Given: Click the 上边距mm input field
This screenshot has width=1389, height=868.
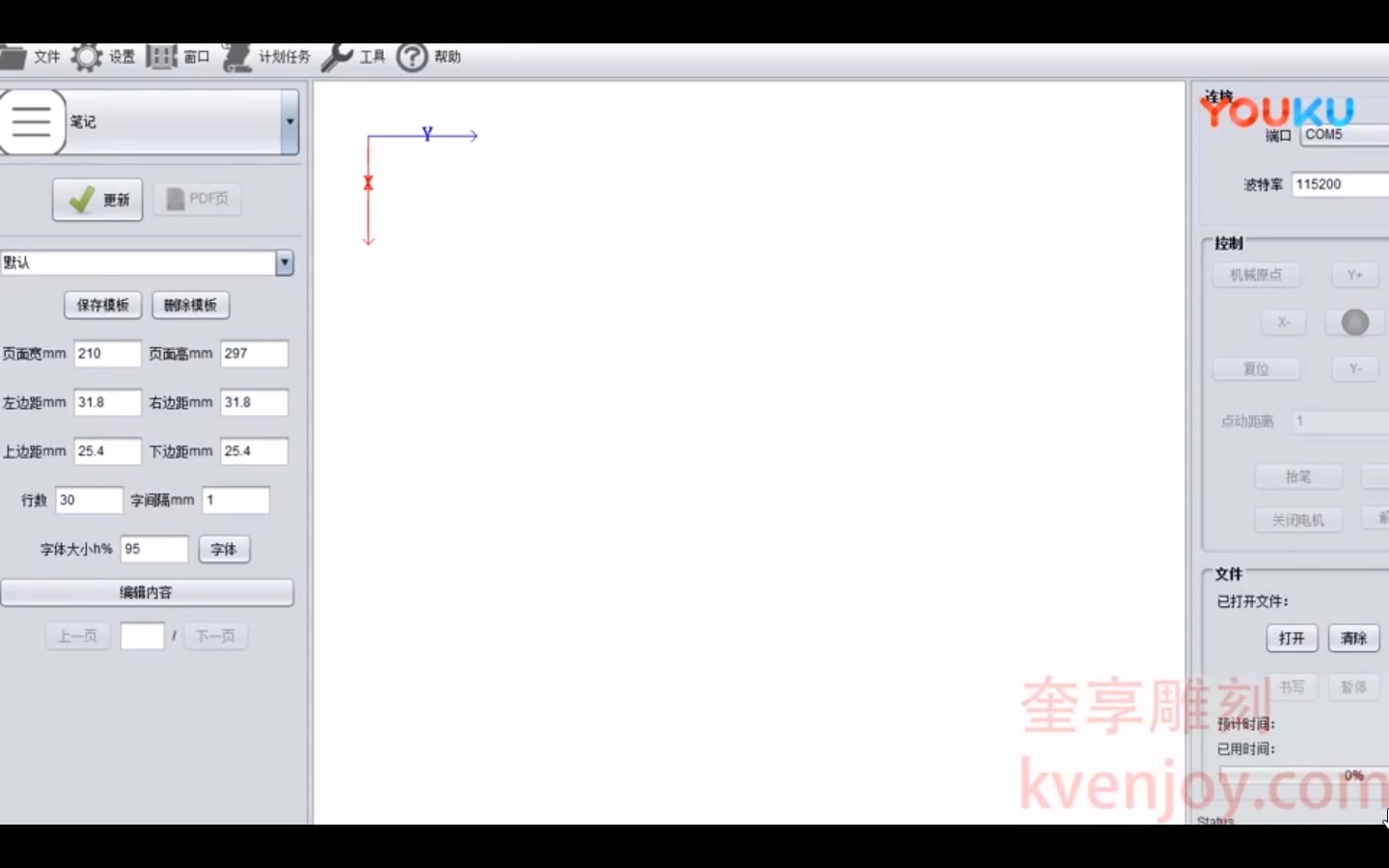Looking at the screenshot, I should [107, 451].
